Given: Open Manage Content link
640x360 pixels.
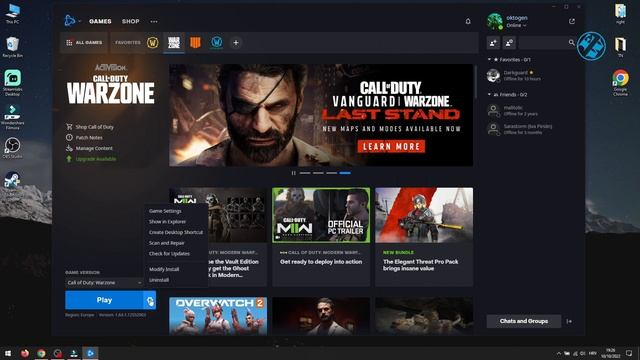Looking at the screenshot, I should 89,148.
